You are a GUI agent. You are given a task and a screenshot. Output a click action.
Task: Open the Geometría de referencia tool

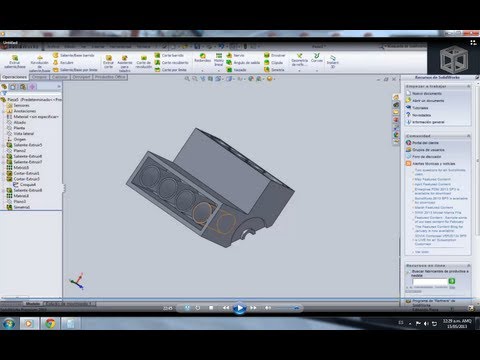299,60
